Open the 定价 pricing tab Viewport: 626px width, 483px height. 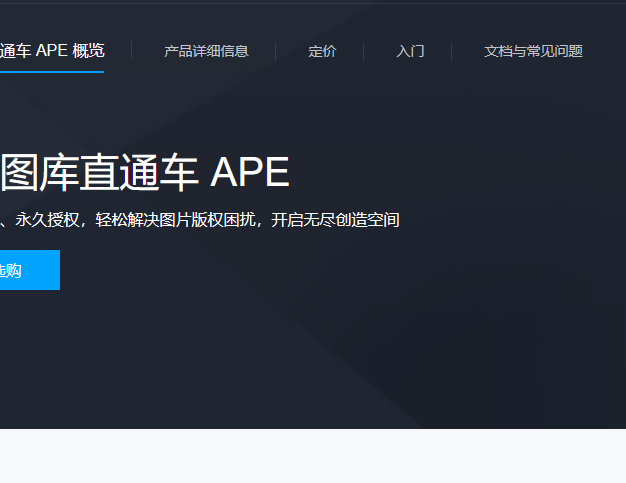pyautogui.click(x=322, y=51)
